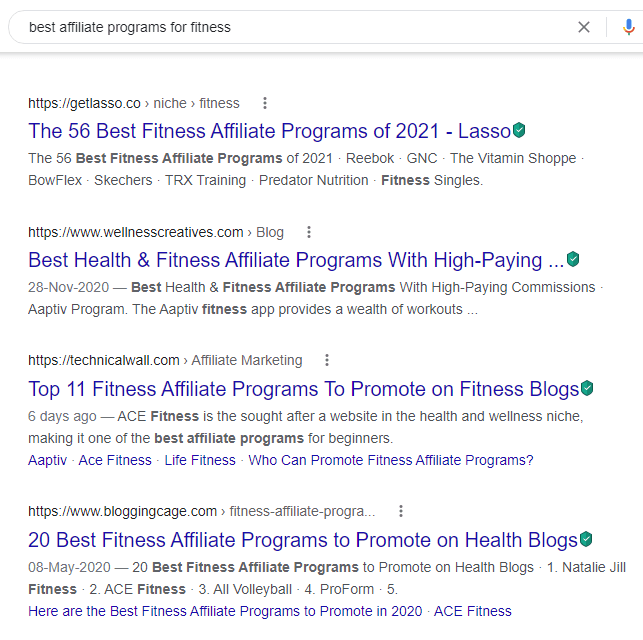
Task: Jump to Ace Fitness sitelink under technicalwall
Action: [115, 460]
